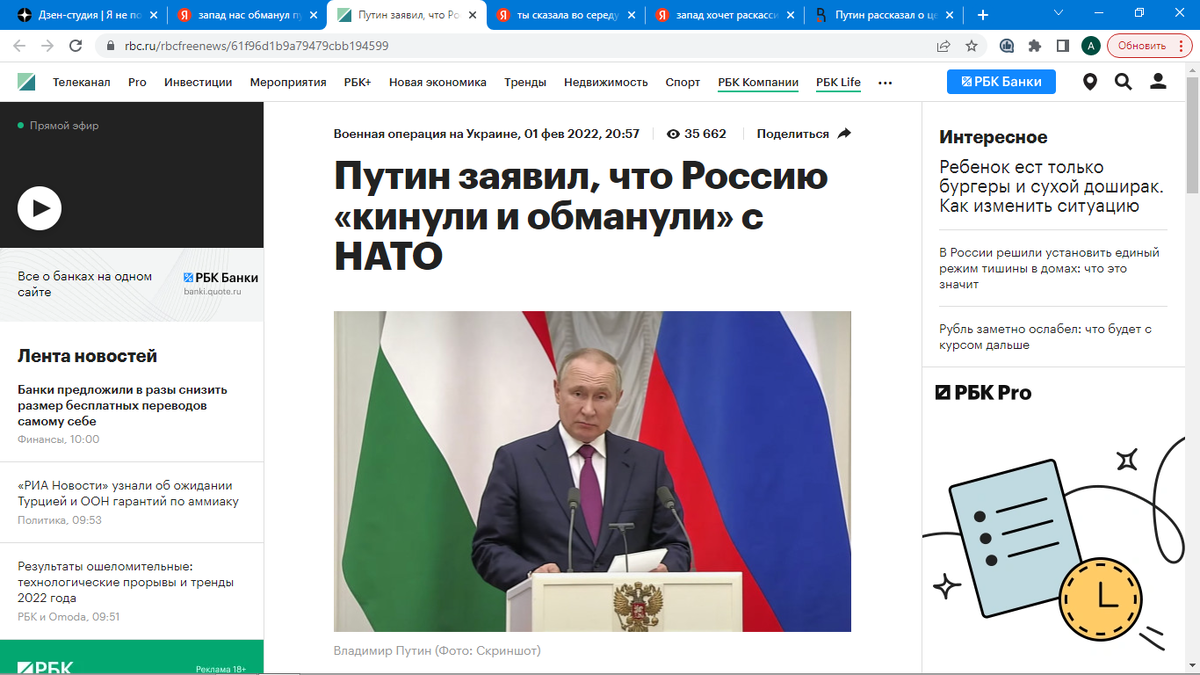Viewport: 1200px width, 675px height.
Task: Bookmark this page with the star icon
Action: [x=971, y=46]
